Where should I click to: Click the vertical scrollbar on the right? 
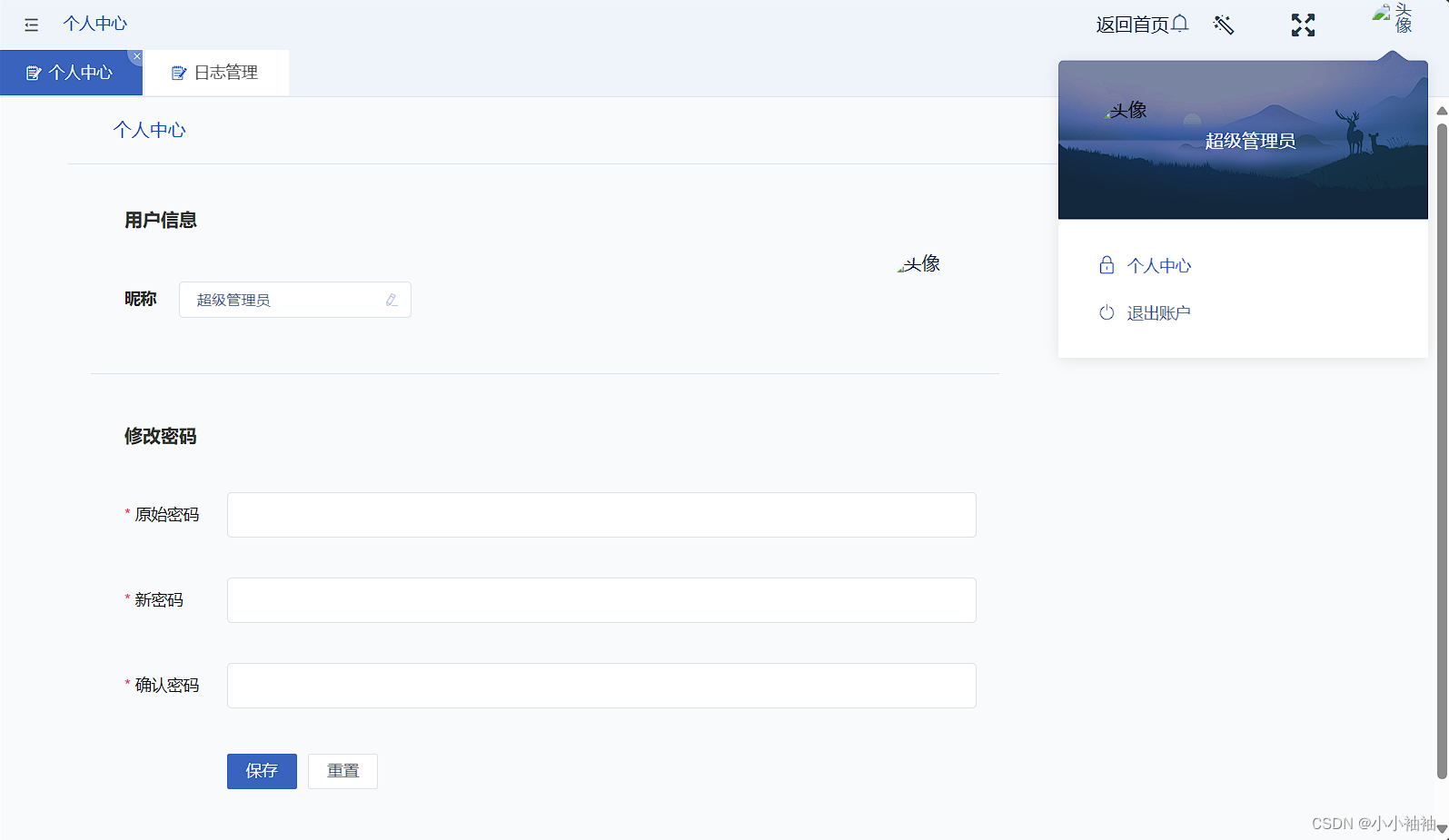coord(1442,450)
